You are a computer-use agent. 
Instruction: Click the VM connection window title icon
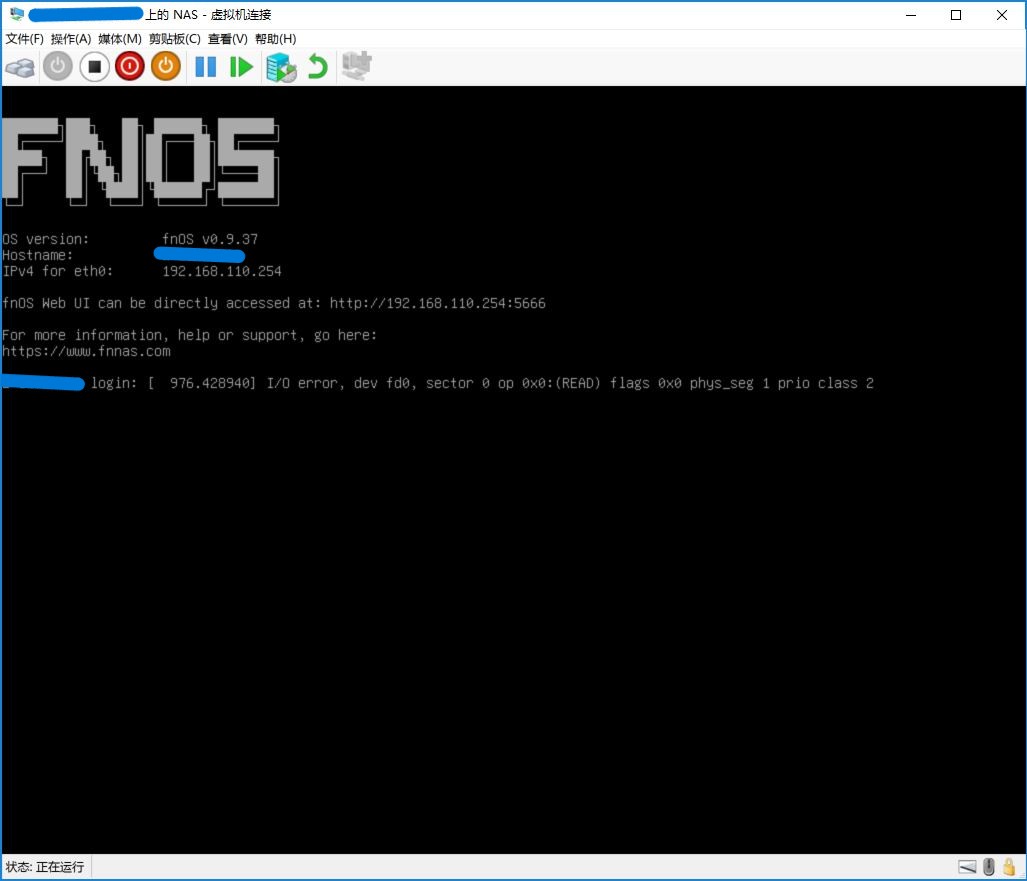(16, 14)
